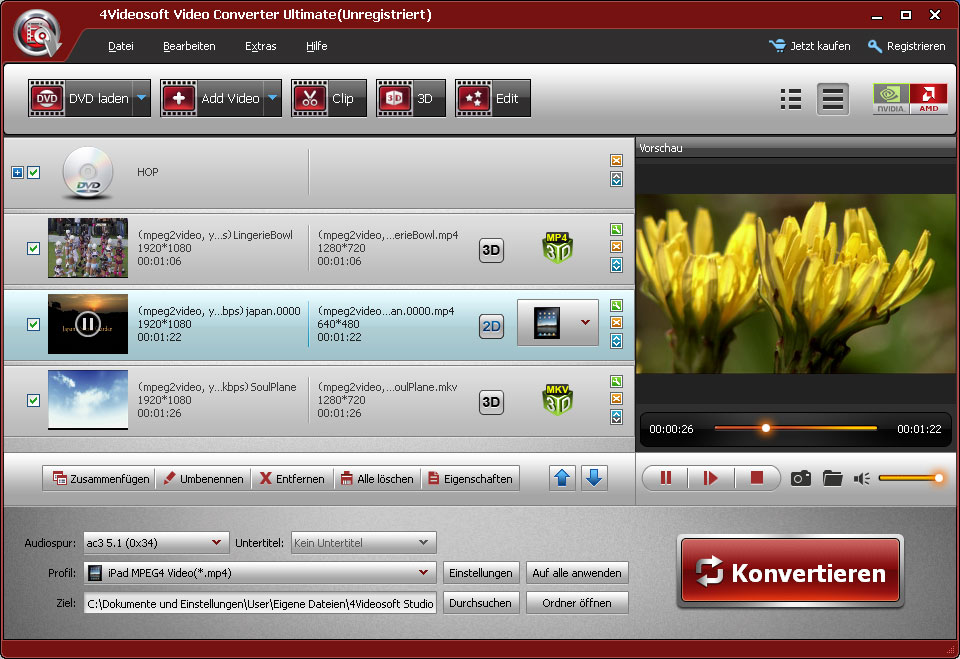
Task: Open the Hilfe menu
Action: coord(317,46)
